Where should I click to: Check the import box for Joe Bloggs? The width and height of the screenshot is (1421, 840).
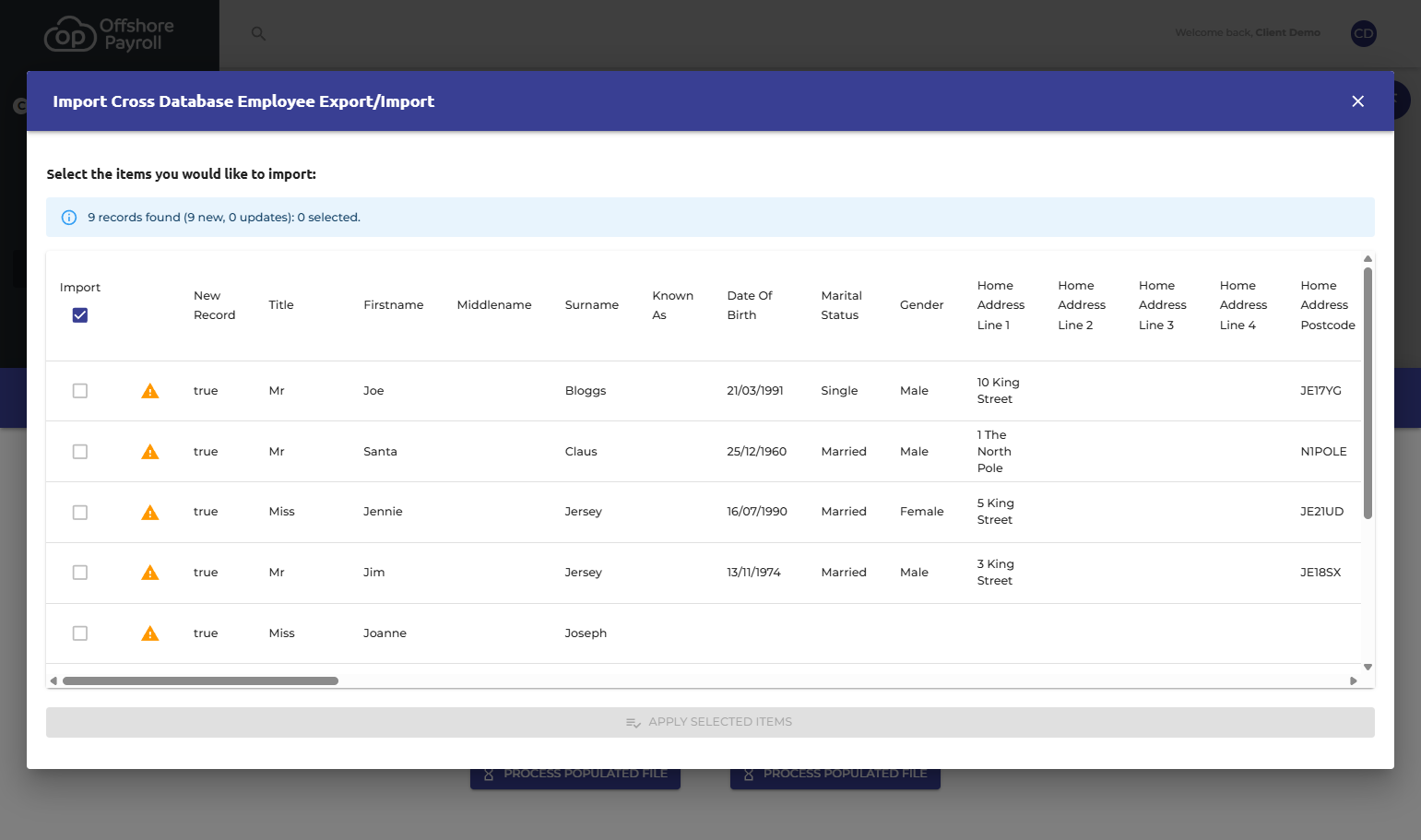[80, 391]
